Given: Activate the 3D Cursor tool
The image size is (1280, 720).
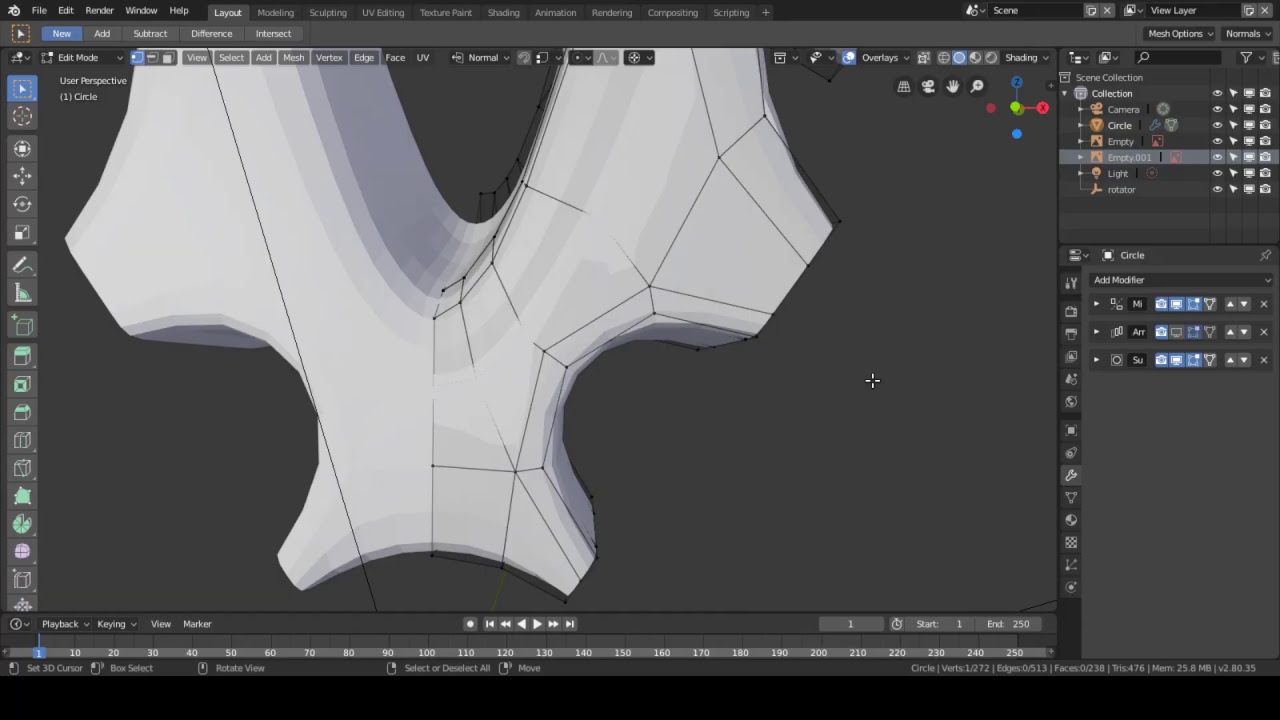Looking at the screenshot, I should click(x=22, y=116).
